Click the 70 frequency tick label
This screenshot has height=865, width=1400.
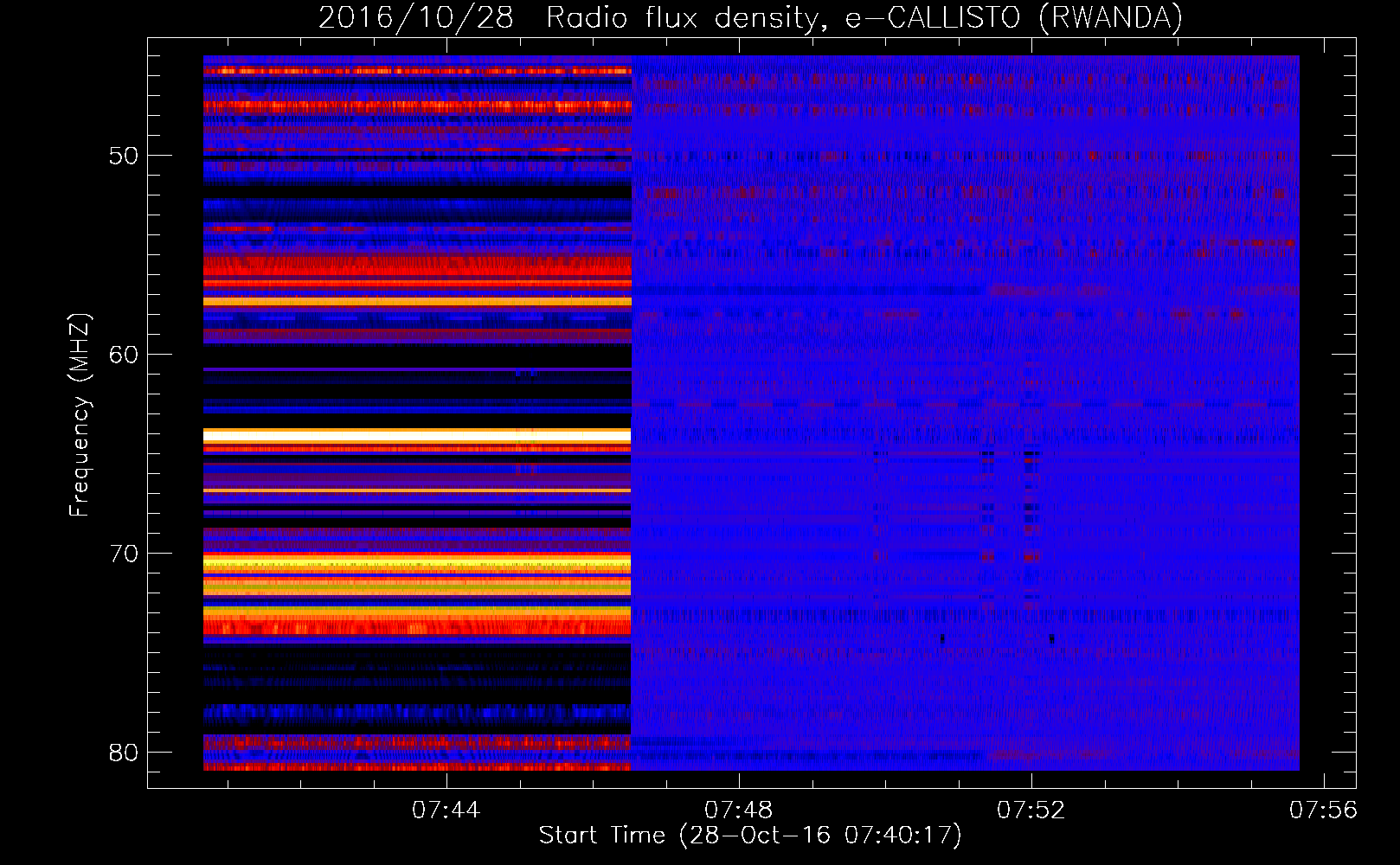click(124, 554)
